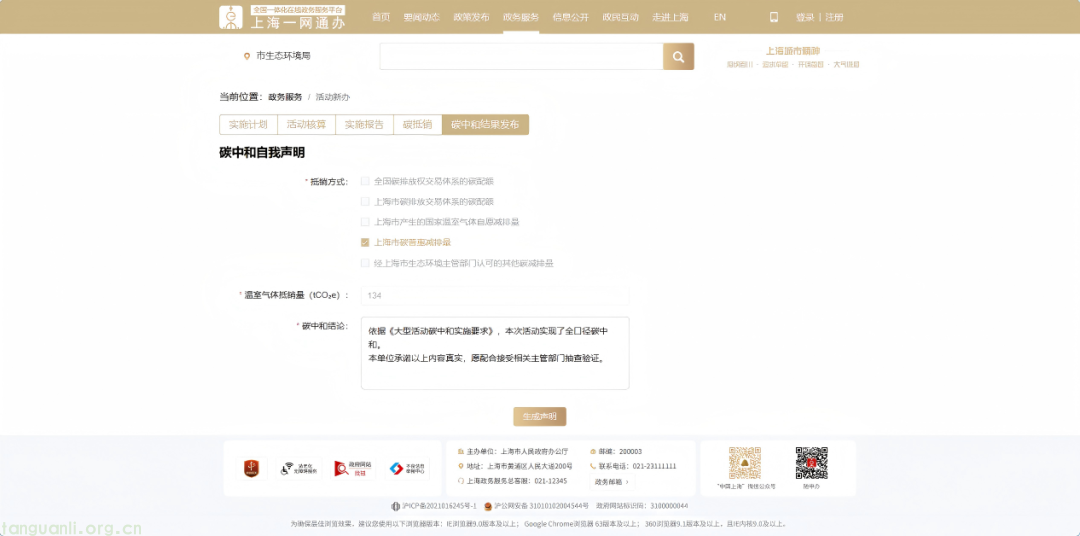The width and height of the screenshot is (1080, 536).
Task: Click 上海政务服务总客服 021-12345 text
Action: [x=517, y=482]
